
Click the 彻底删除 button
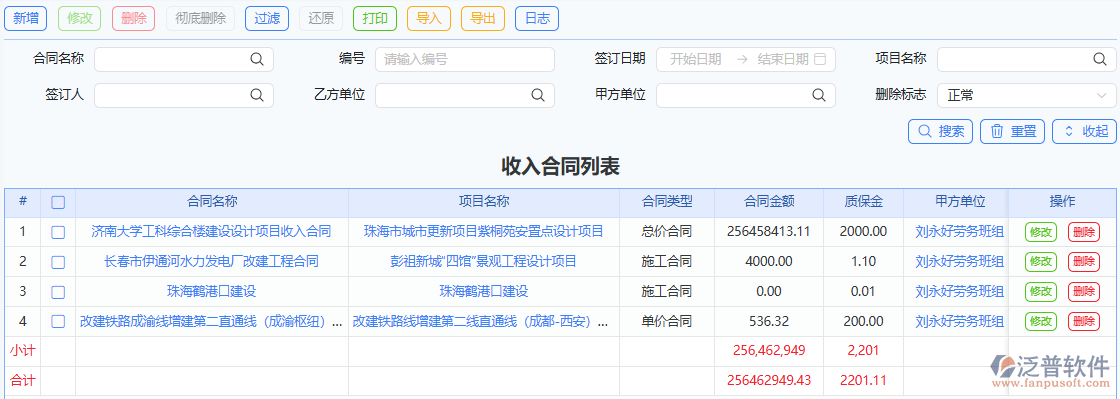(200, 19)
